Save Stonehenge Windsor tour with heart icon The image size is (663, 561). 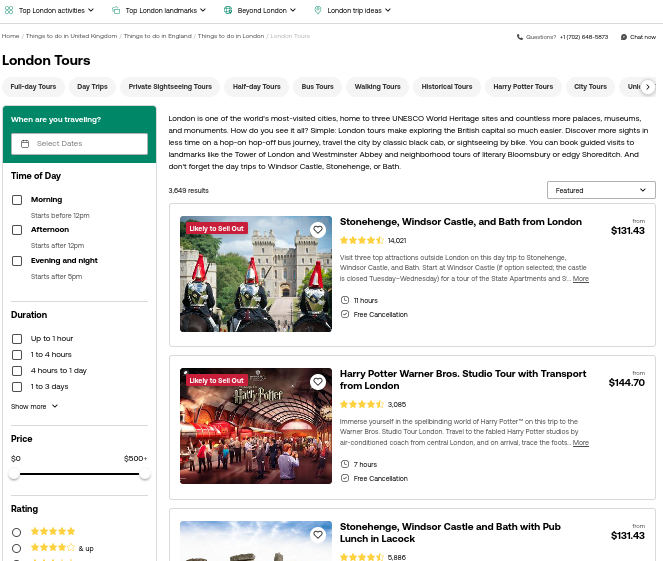[318, 230]
